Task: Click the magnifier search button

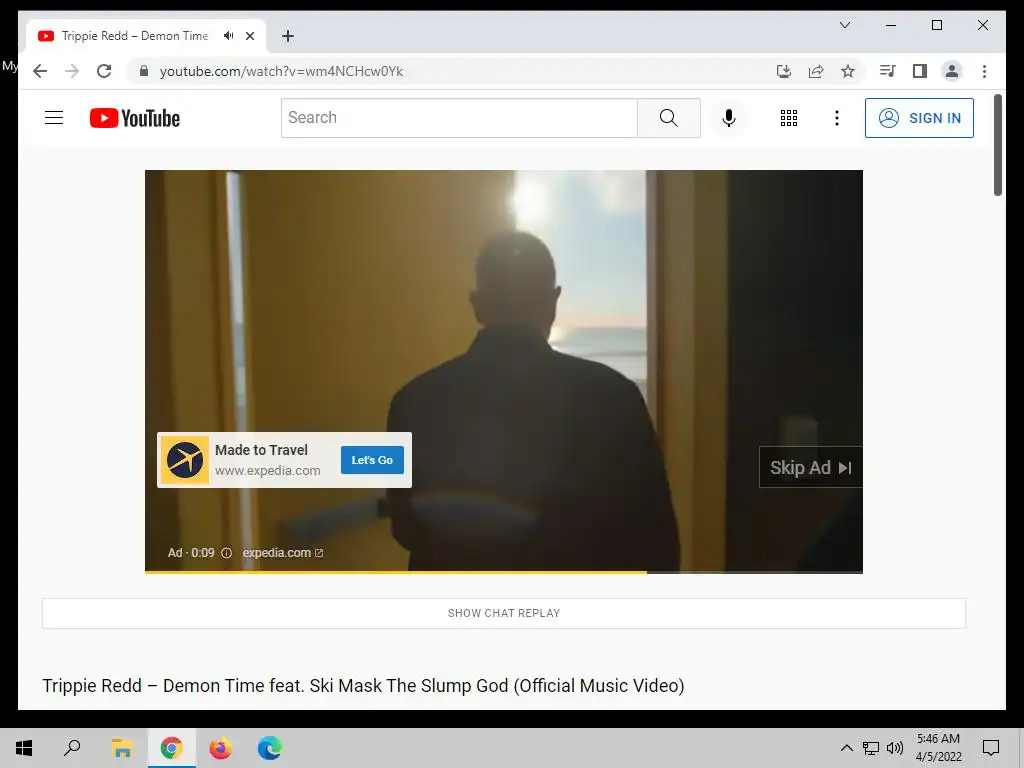Action: (x=669, y=118)
